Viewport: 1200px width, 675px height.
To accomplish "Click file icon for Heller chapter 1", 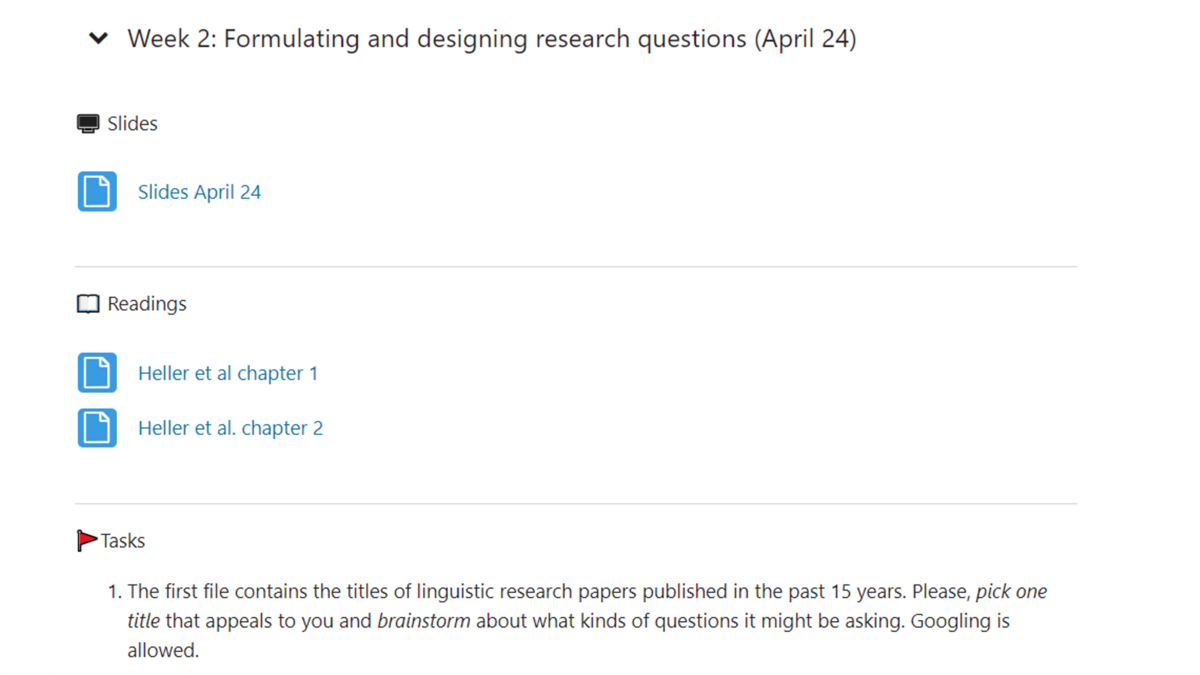I will 97,373.
